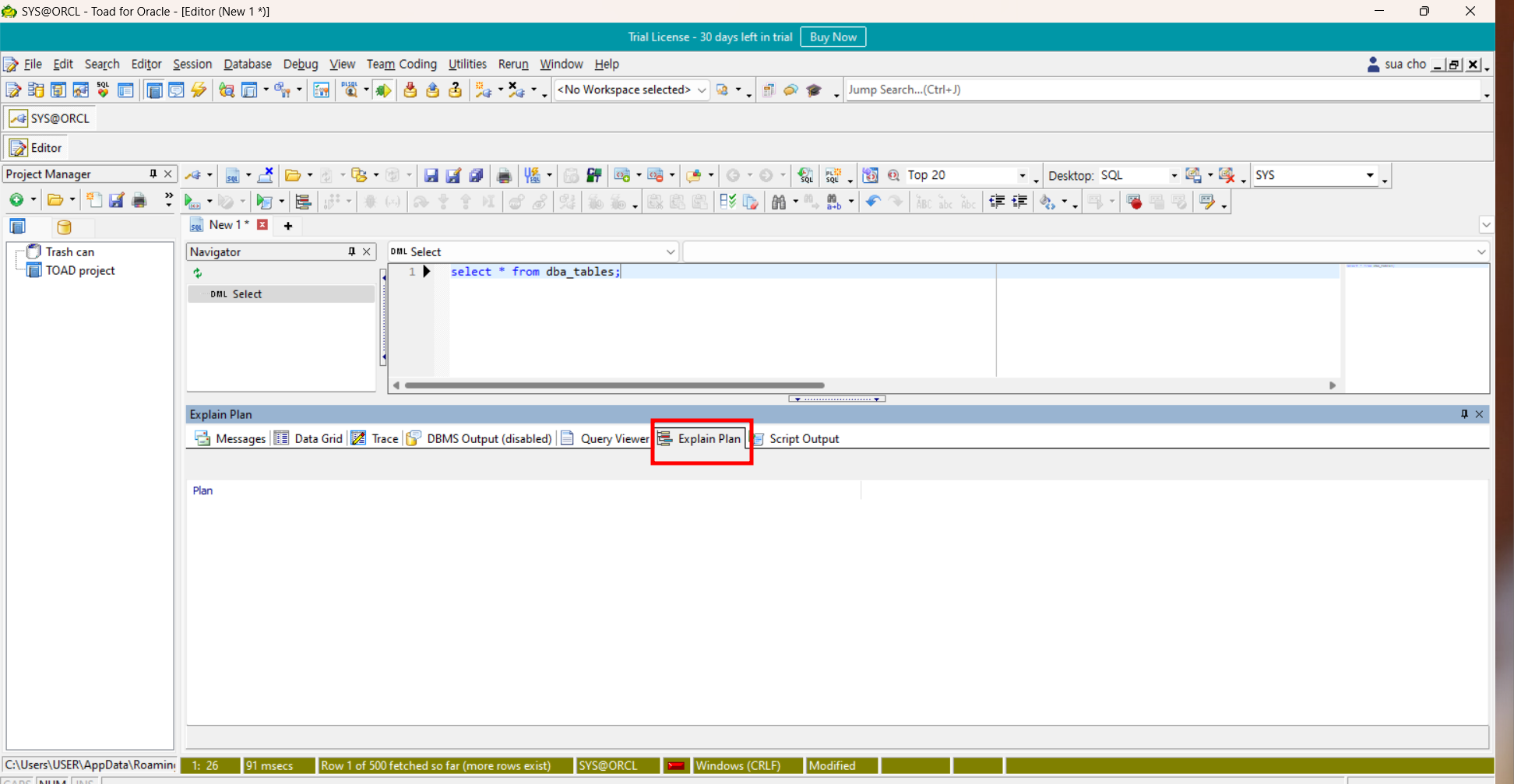The width and height of the screenshot is (1514, 784).
Task: Open the Trace tab
Action: [375, 438]
